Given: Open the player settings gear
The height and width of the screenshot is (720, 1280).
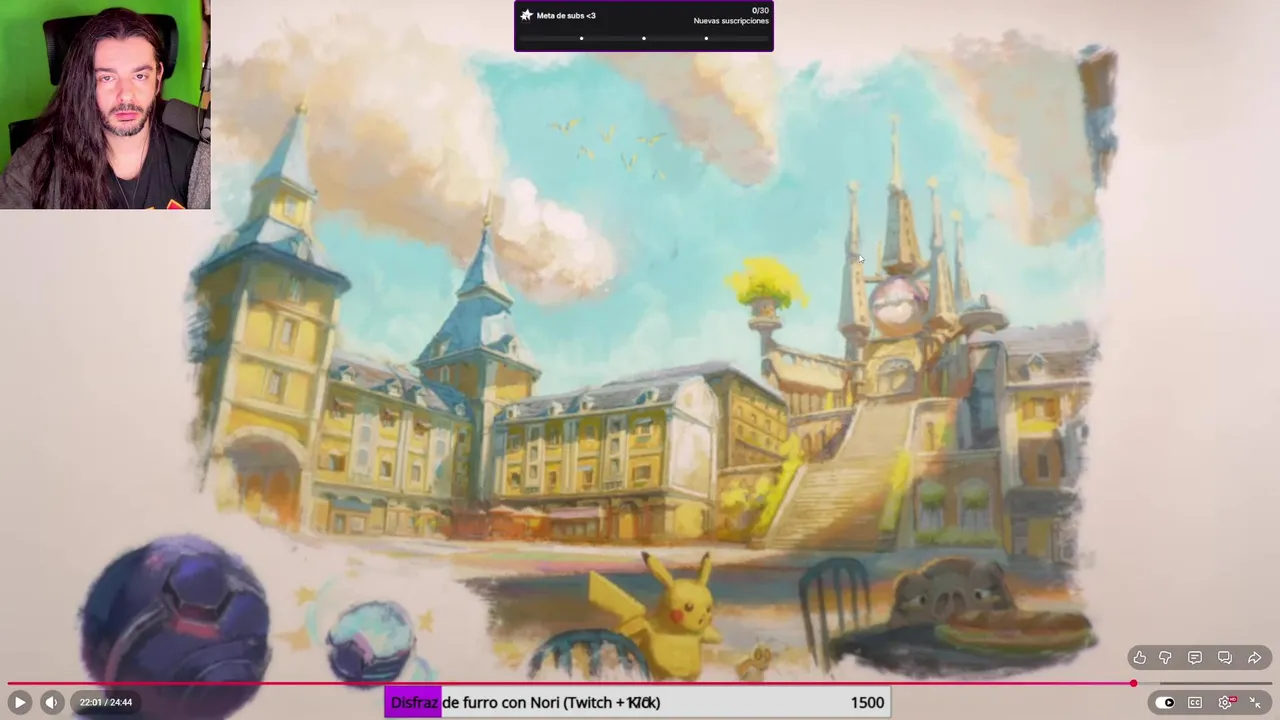Looking at the screenshot, I should click(x=1225, y=702).
